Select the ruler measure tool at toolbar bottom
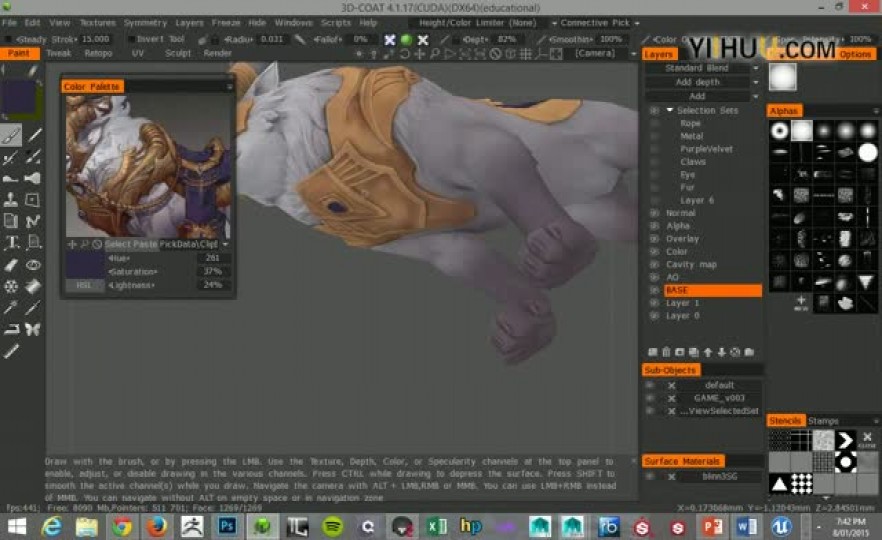 pos(11,352)
